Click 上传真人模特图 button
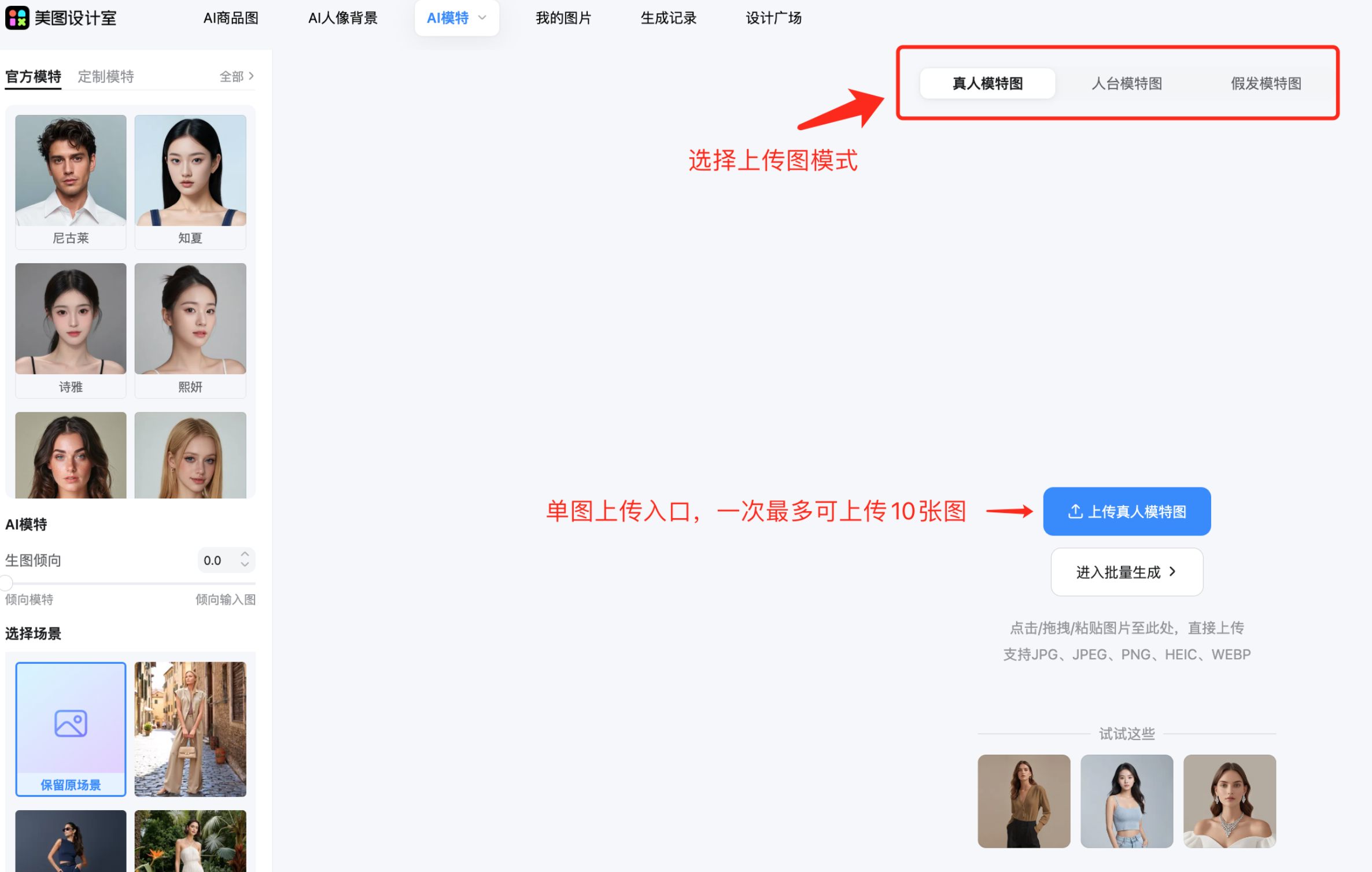This screenshot has width=1372, height=872. [1126, 511]
